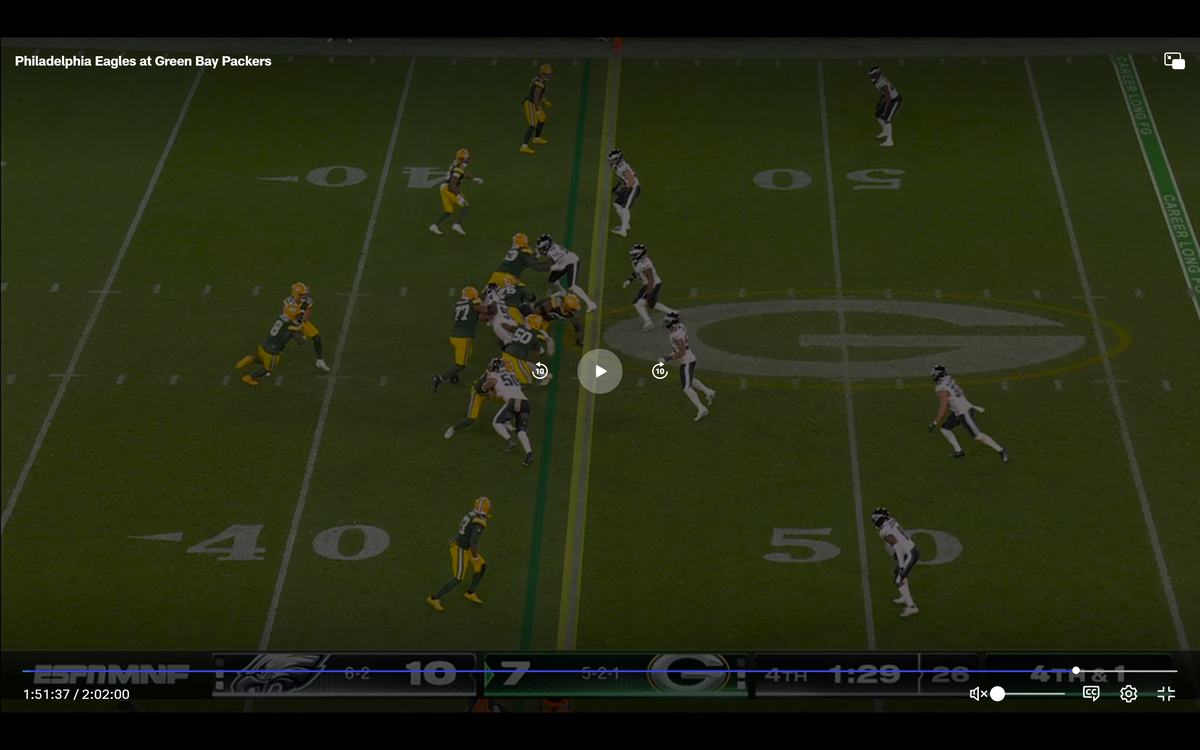Click the progress bar scrubber handle
This screenshot has width=1200, height=750.
[x=1076, y=671]
